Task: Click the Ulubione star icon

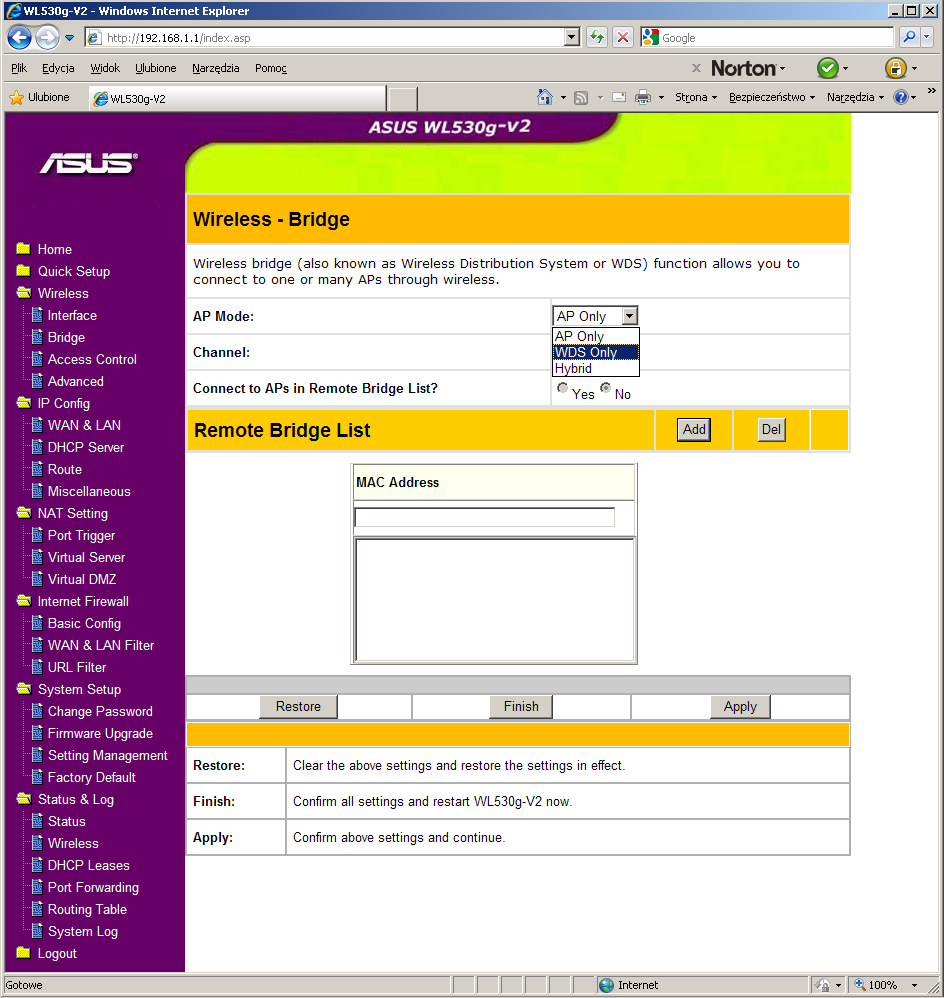Action: (16, 97)
